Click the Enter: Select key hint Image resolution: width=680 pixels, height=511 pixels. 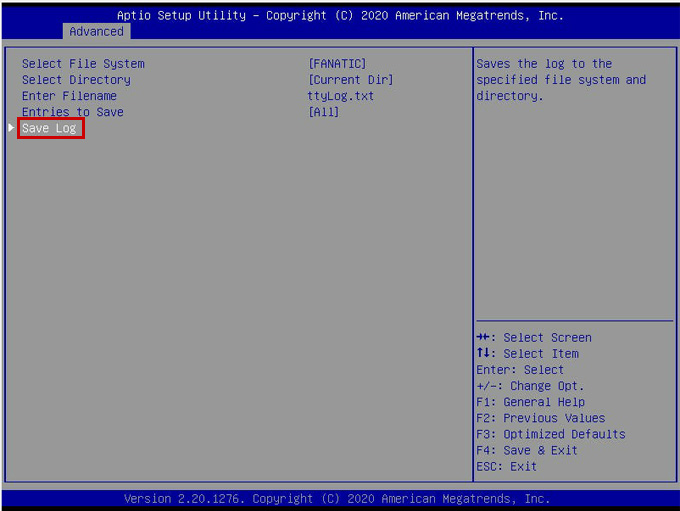coord(520,370)
